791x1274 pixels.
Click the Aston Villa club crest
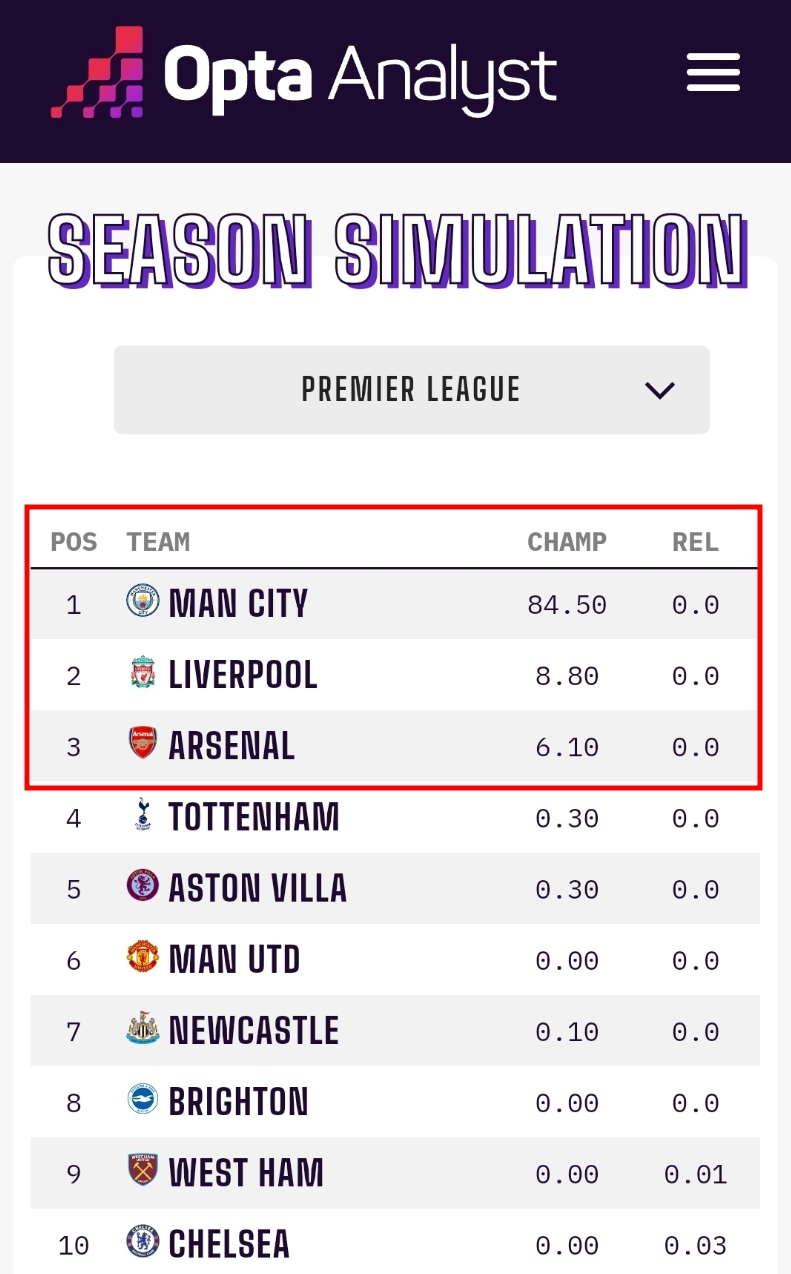[x=143, y=887]
